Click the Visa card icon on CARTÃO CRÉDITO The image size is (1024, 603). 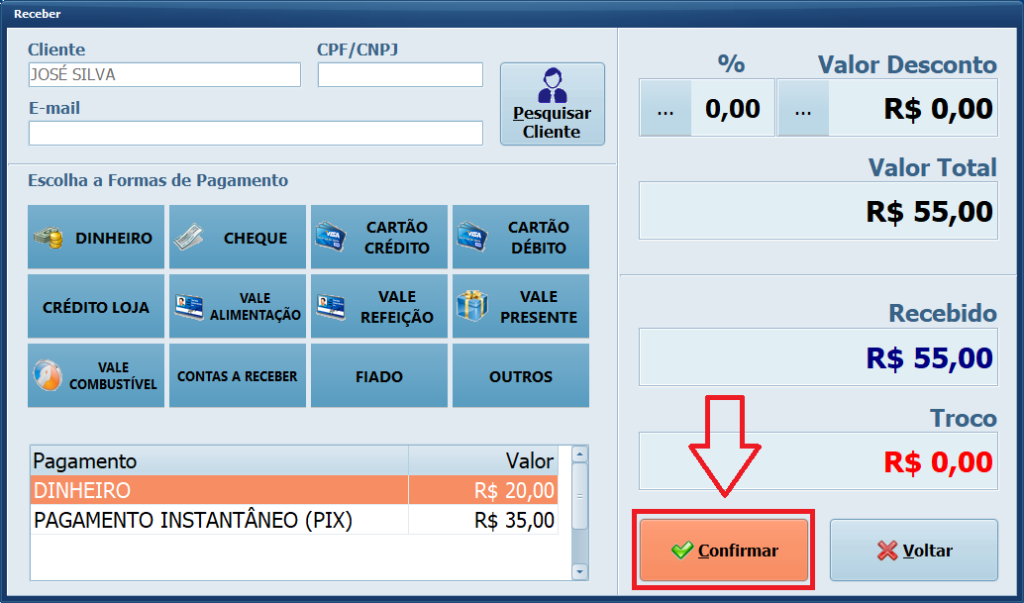click(x=330, y=236)
